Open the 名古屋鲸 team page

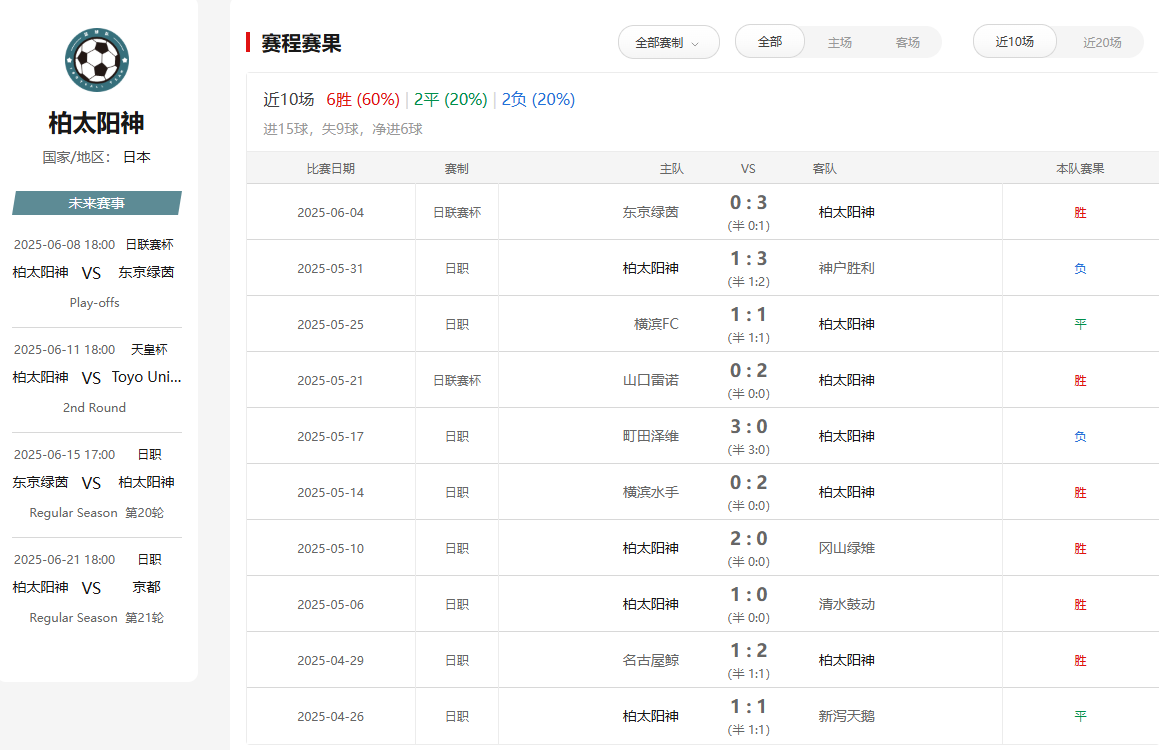click(650, 660)
